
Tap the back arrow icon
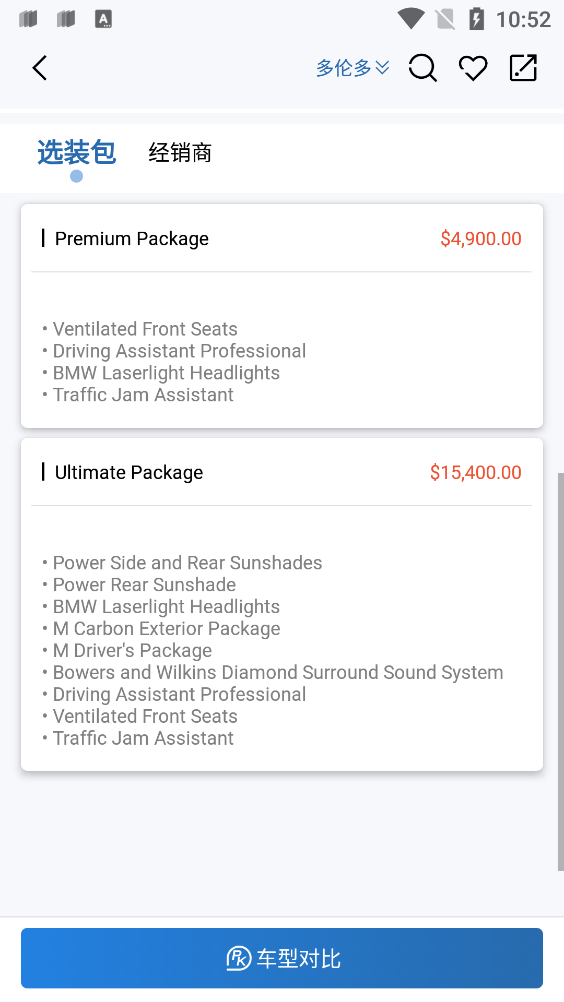click(x=40, y=68)
